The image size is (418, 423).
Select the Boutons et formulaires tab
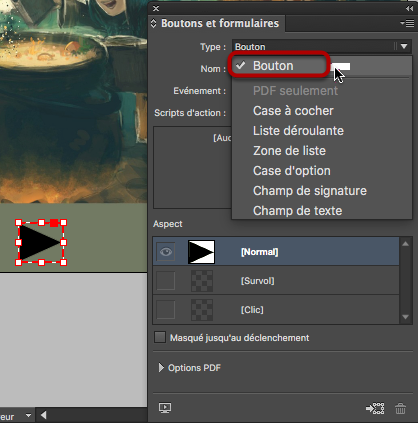(x=220, y=23)
